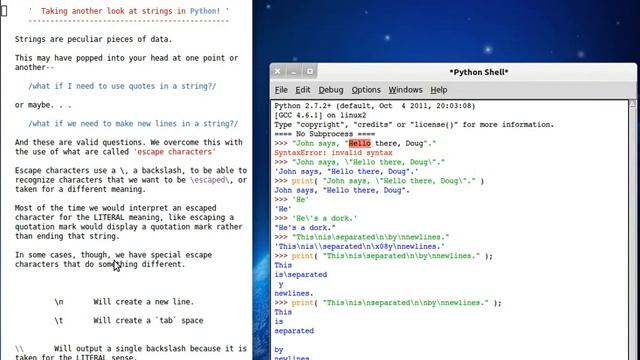Image resolution: width=640 pixels, height=360 pixels.
Task: Click the '[GCC 4.6.1] on linux2' line
Action: pos(320,115)
